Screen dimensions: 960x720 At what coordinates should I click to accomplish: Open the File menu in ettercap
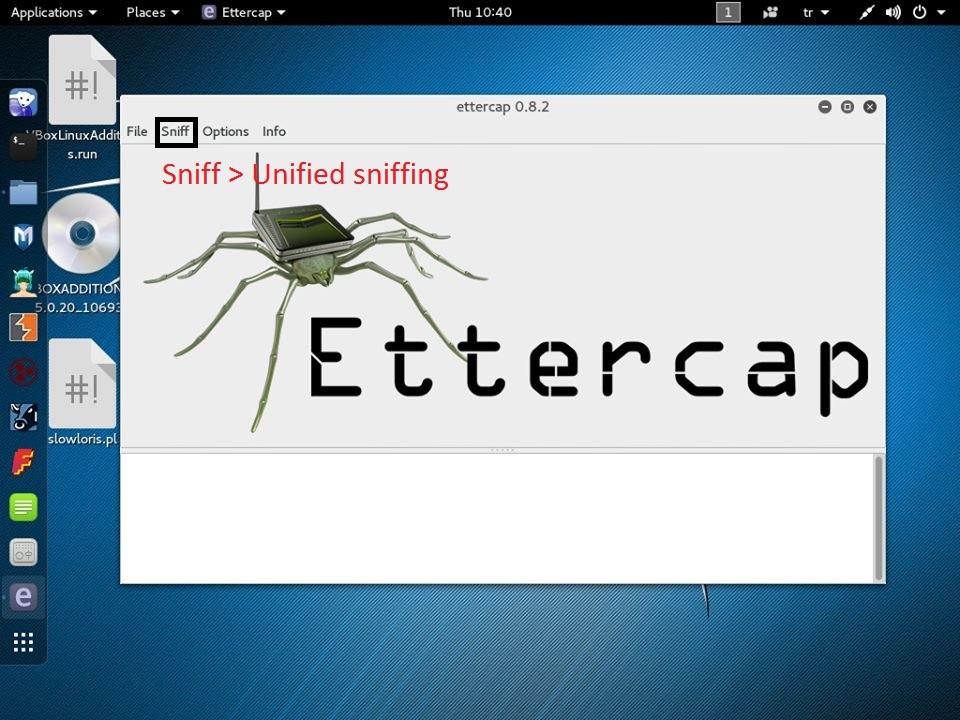(137, 132)
